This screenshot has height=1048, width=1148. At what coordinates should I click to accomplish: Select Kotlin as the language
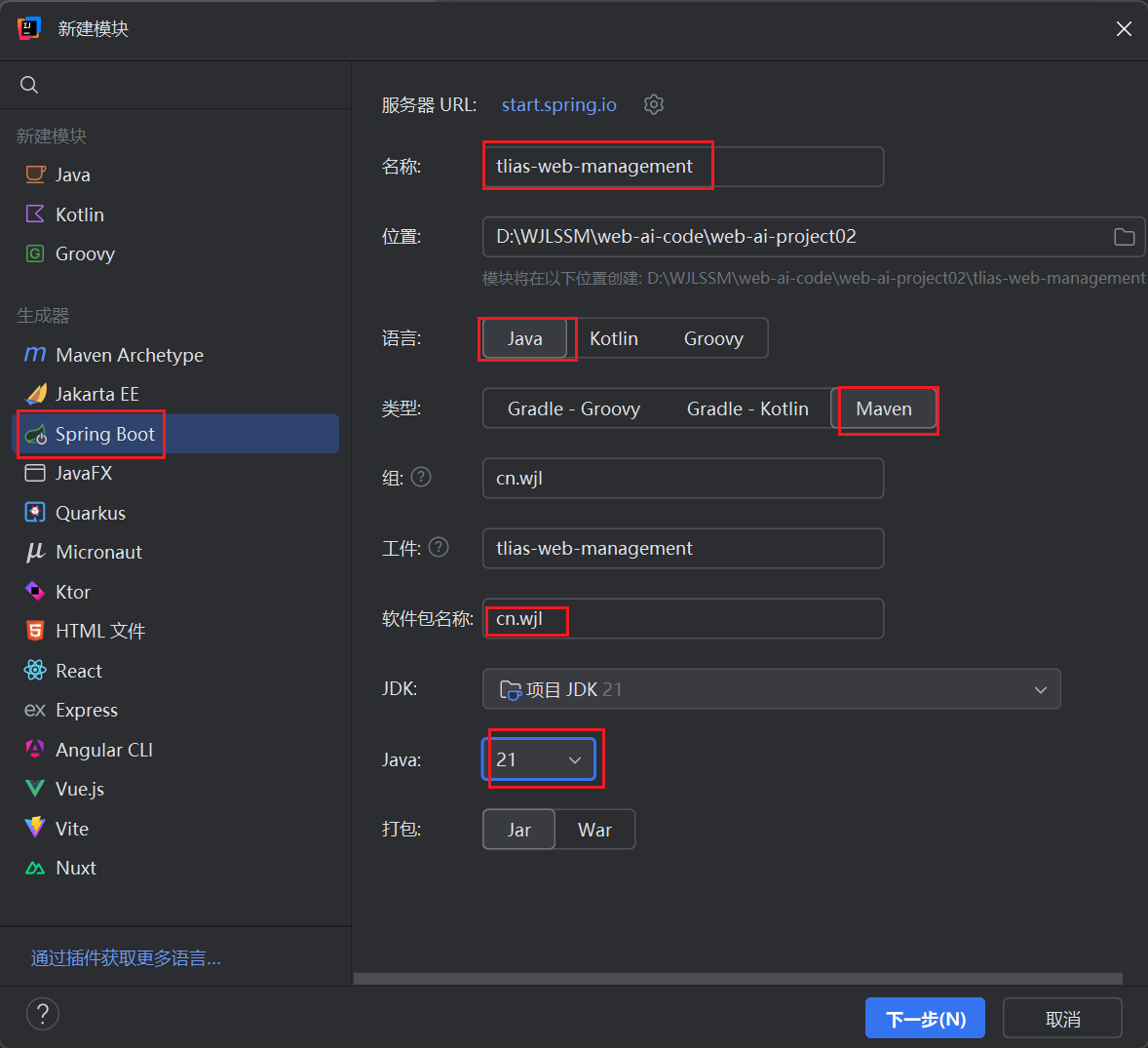coord(614,338)
